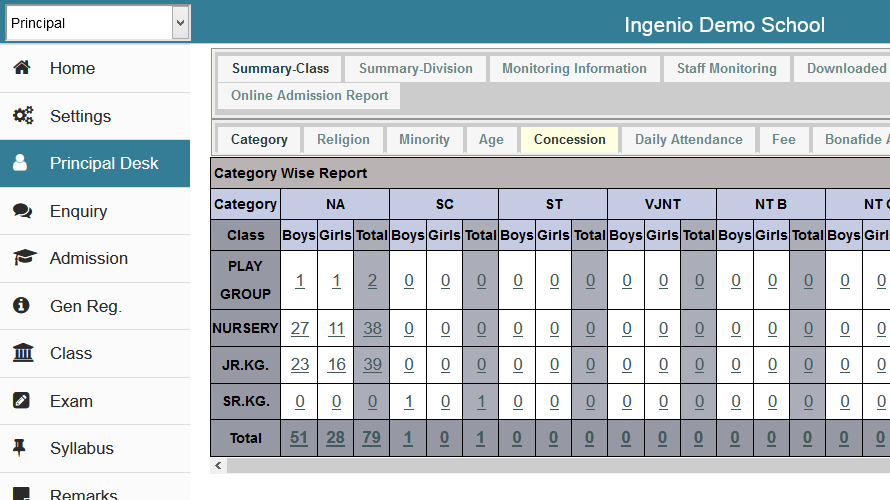Click JR.KG. NA girls count 16
The height and width of the screenshot is (500, 890).
(x=336, y=365)
